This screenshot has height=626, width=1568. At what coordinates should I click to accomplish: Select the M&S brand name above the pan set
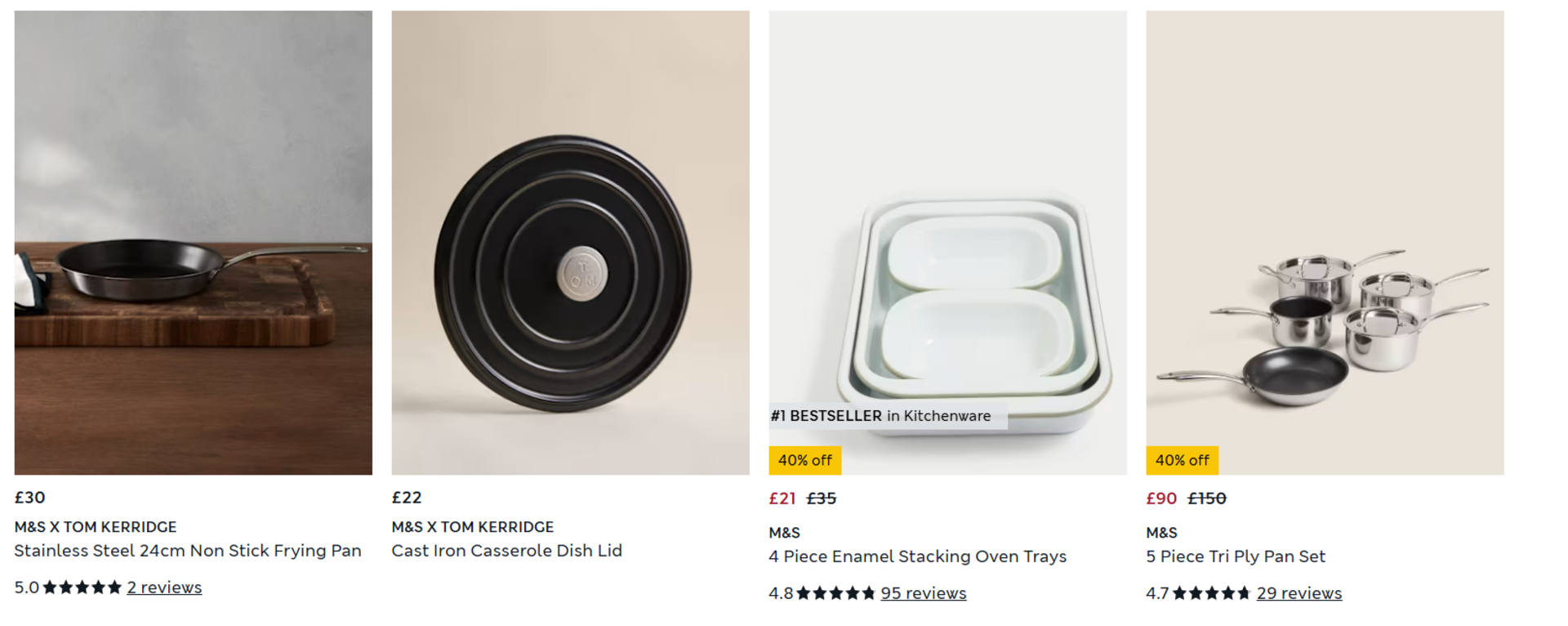tap(1160, 532)
